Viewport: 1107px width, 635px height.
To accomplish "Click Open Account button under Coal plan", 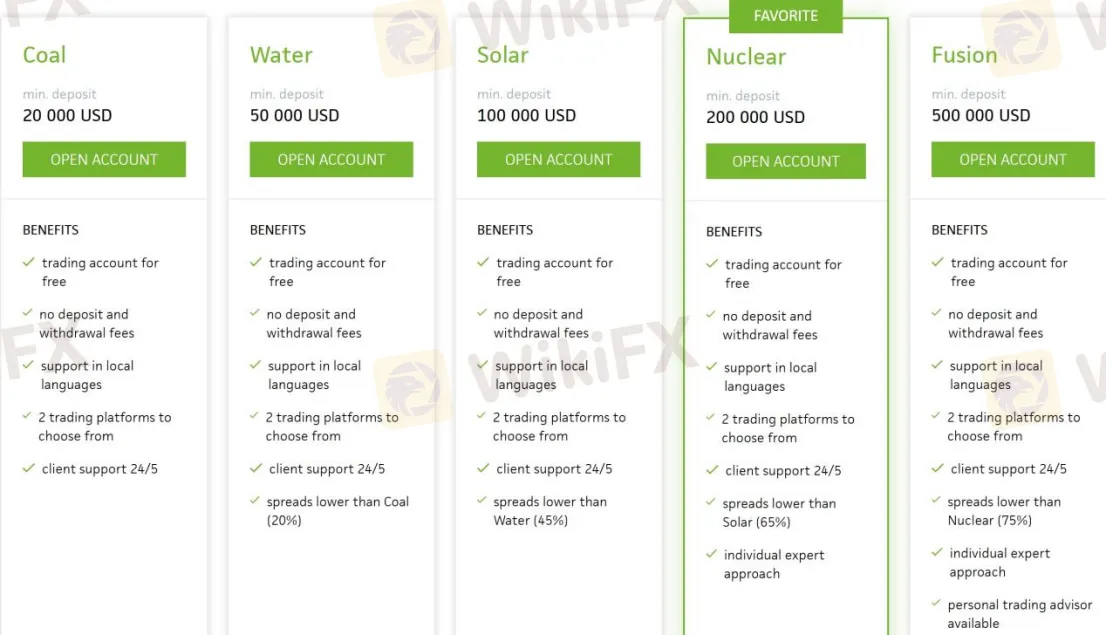I will [x=104, y=160].
